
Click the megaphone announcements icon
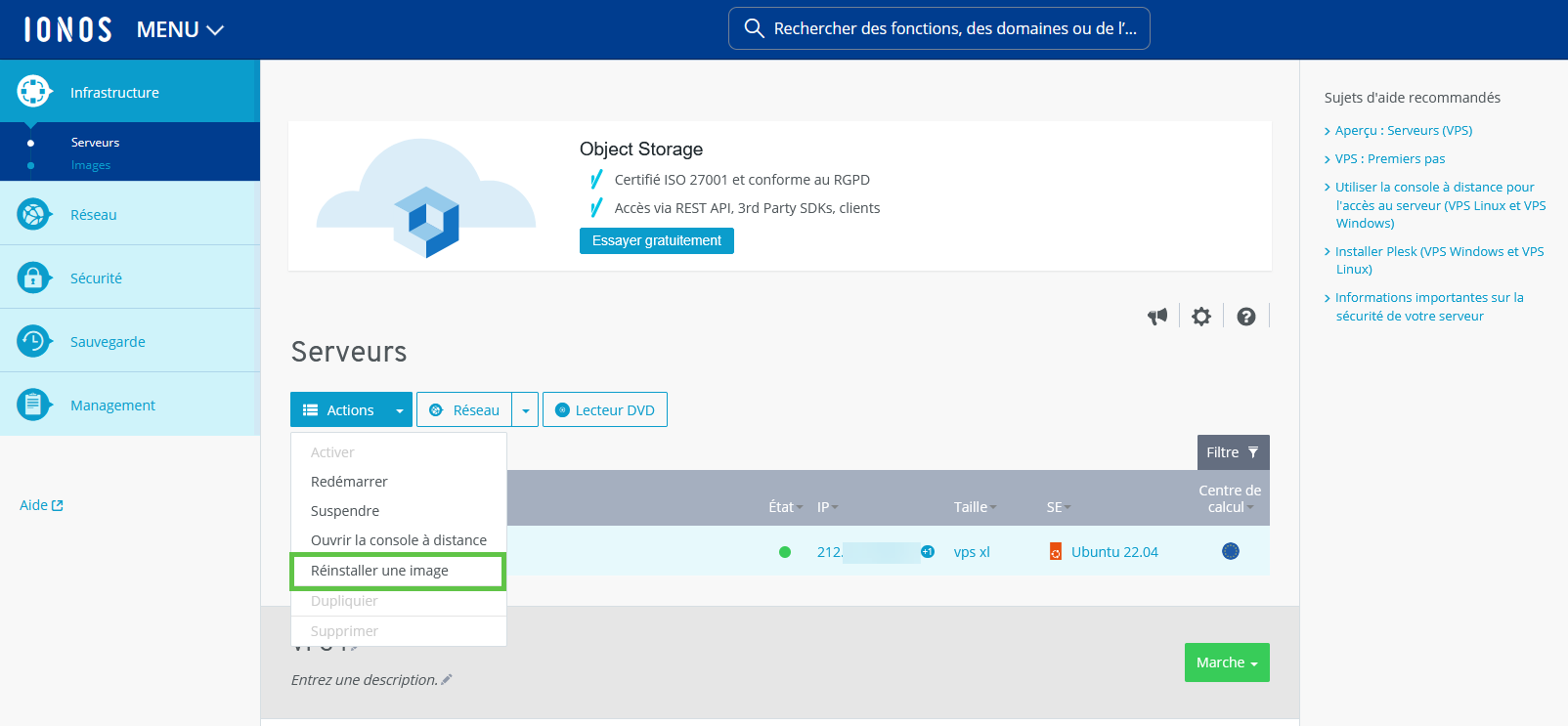click(1157, 317)
